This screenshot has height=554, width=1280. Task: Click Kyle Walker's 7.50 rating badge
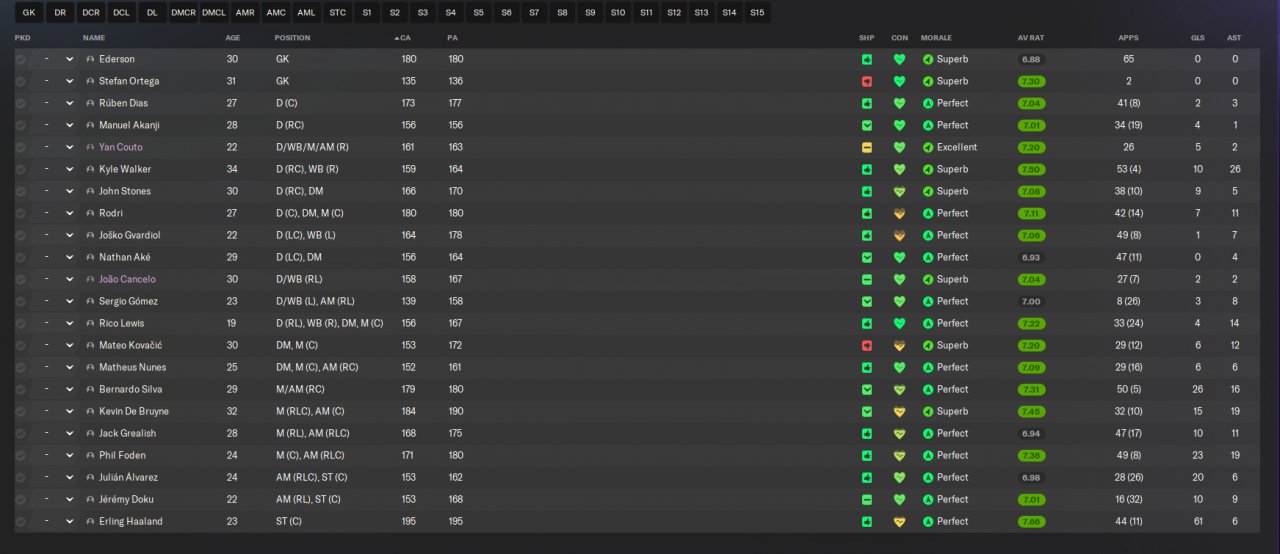pos(1031,169)
